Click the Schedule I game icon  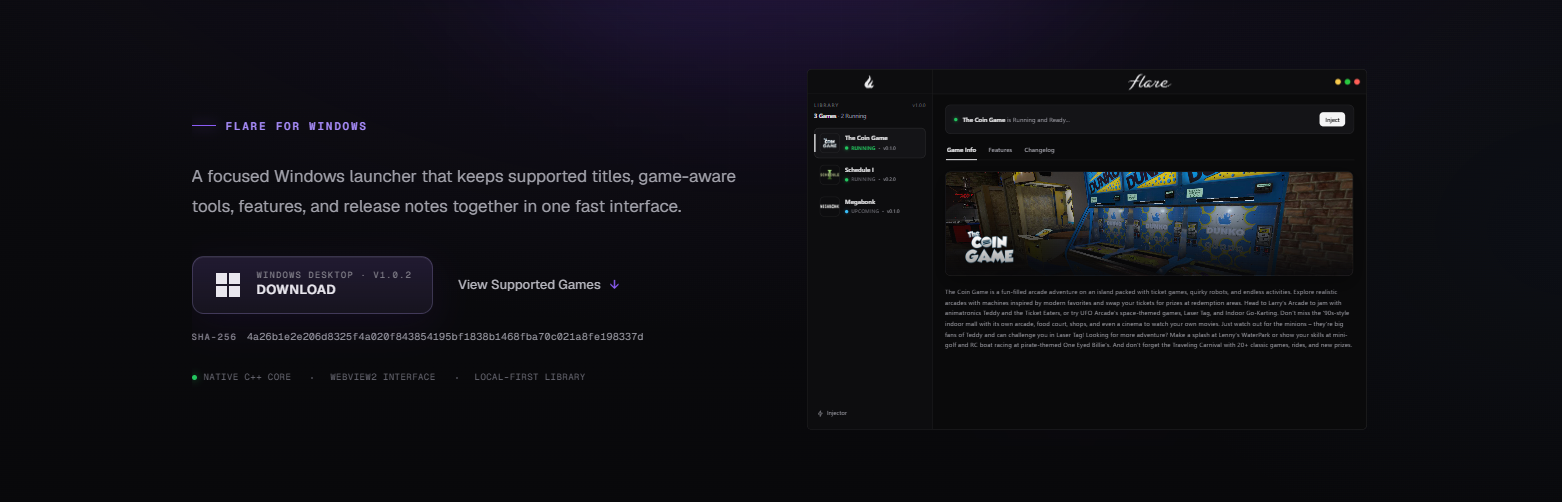tap(829, 174)
